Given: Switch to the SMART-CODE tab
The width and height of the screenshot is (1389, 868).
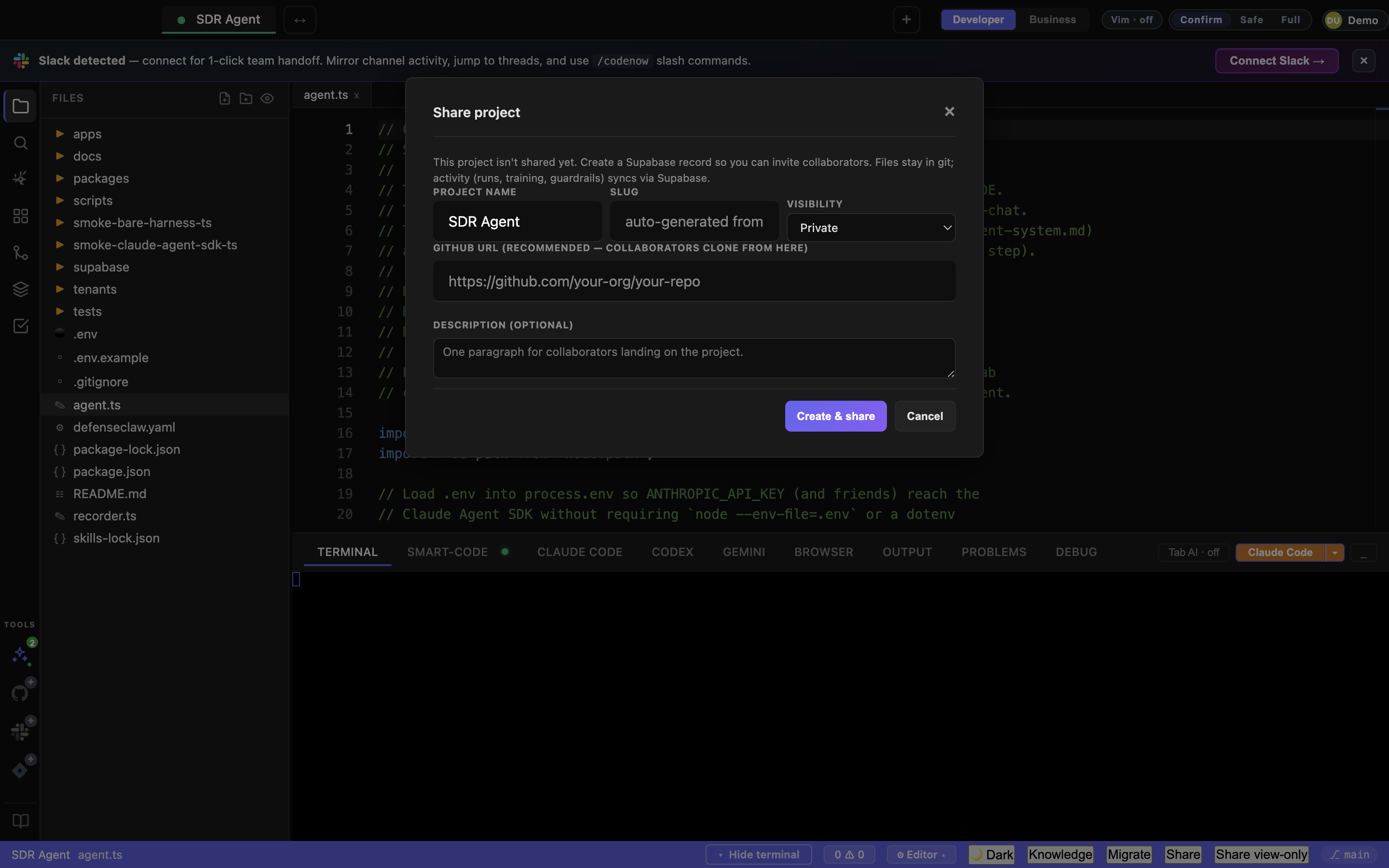Looking at the screenshot, I should point(457,552).
